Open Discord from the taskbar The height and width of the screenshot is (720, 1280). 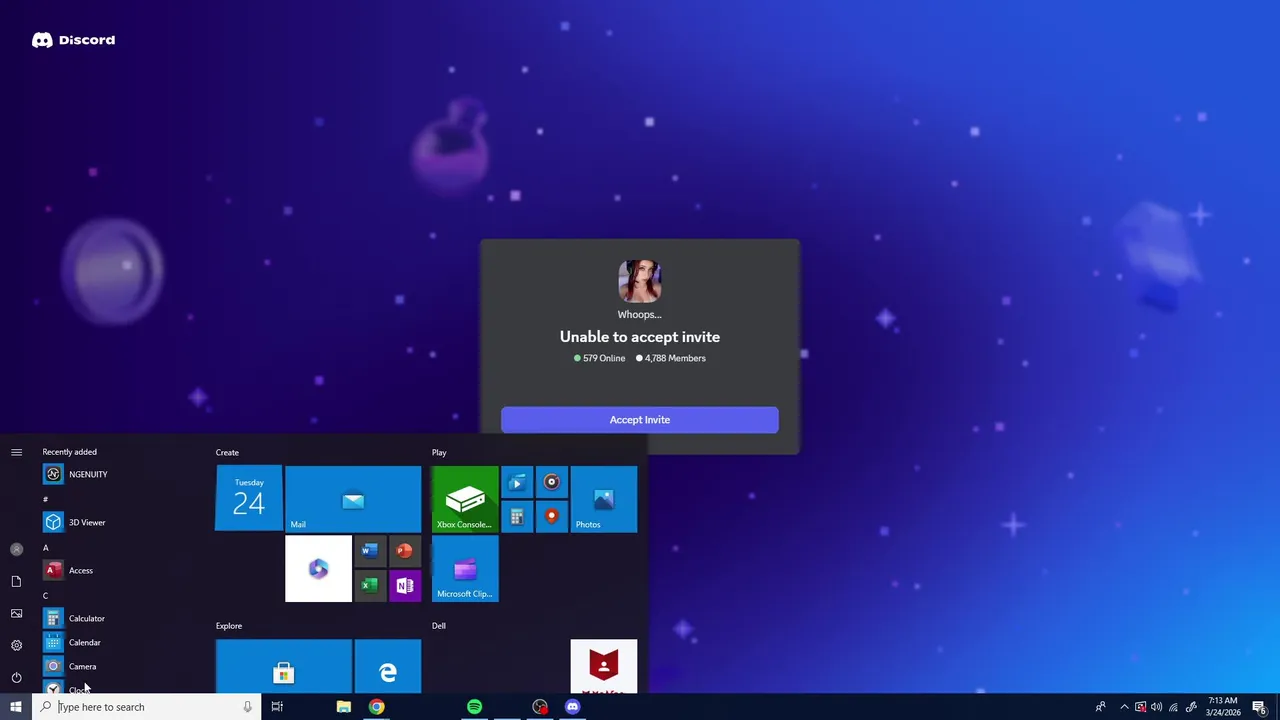(572, 707)
